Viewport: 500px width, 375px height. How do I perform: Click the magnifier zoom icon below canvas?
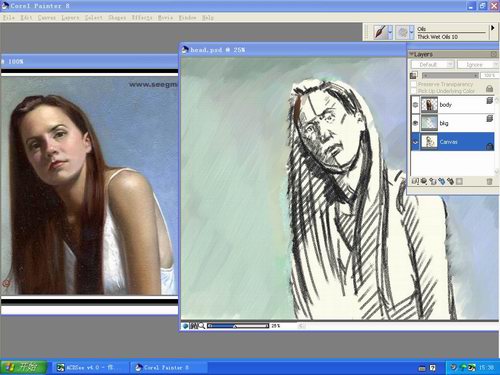[201, 326]
